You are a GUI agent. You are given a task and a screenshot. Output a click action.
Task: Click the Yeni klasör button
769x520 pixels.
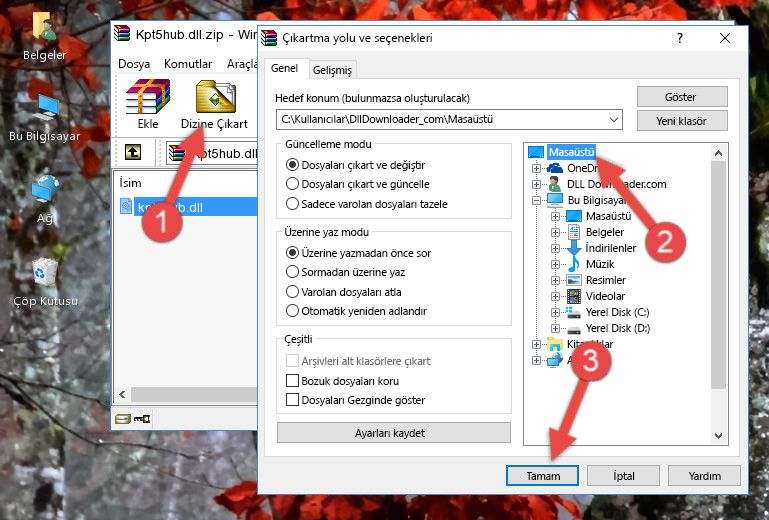[x=682, y=121]
